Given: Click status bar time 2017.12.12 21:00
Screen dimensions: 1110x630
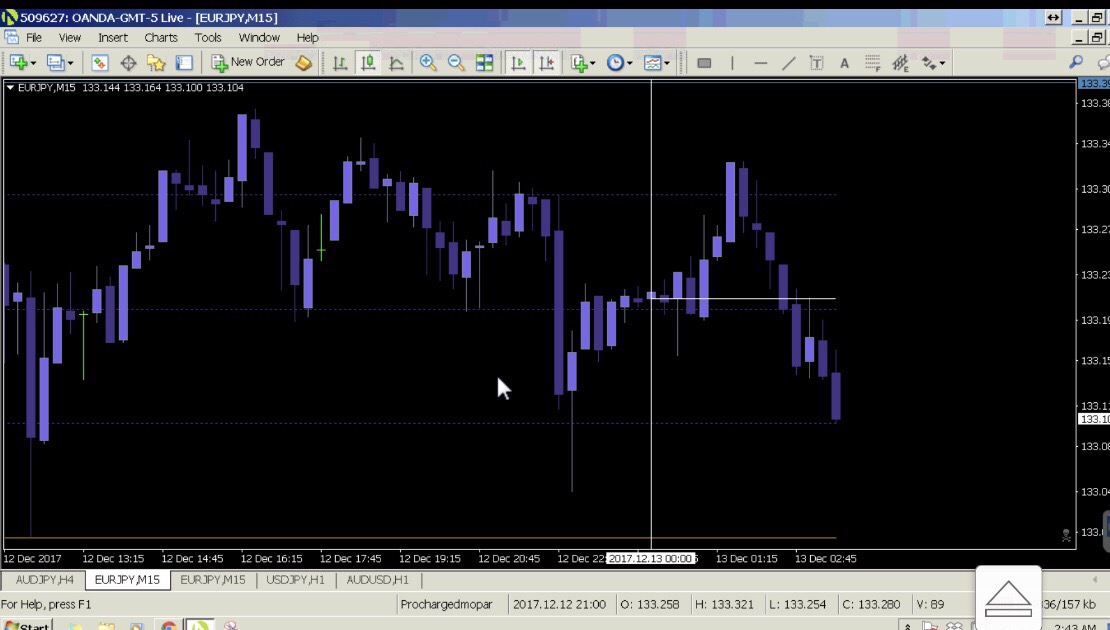Looking at the screenshot, I should (559, 605).
